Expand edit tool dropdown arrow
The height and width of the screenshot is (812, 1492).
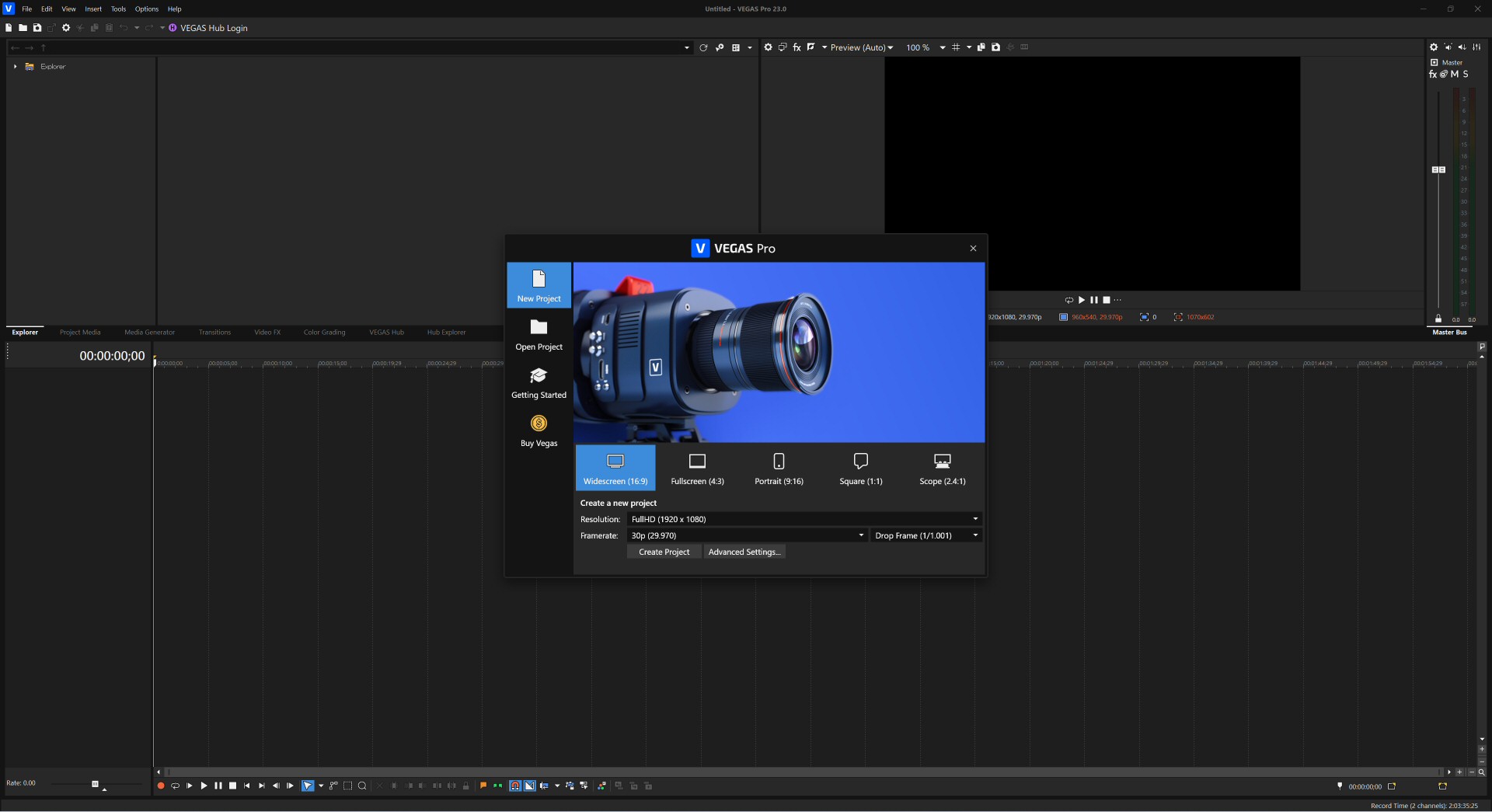(321, 786)
